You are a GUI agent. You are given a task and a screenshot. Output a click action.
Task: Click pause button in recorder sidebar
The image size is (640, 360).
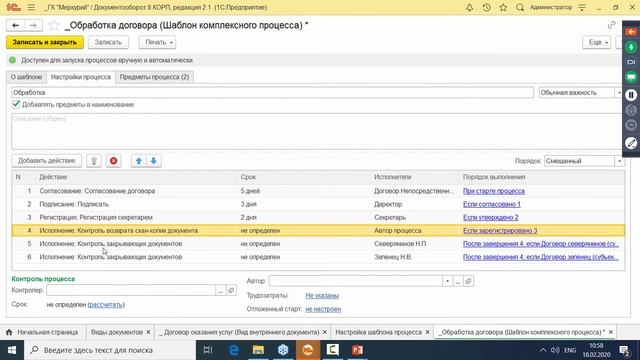[631, 95]
